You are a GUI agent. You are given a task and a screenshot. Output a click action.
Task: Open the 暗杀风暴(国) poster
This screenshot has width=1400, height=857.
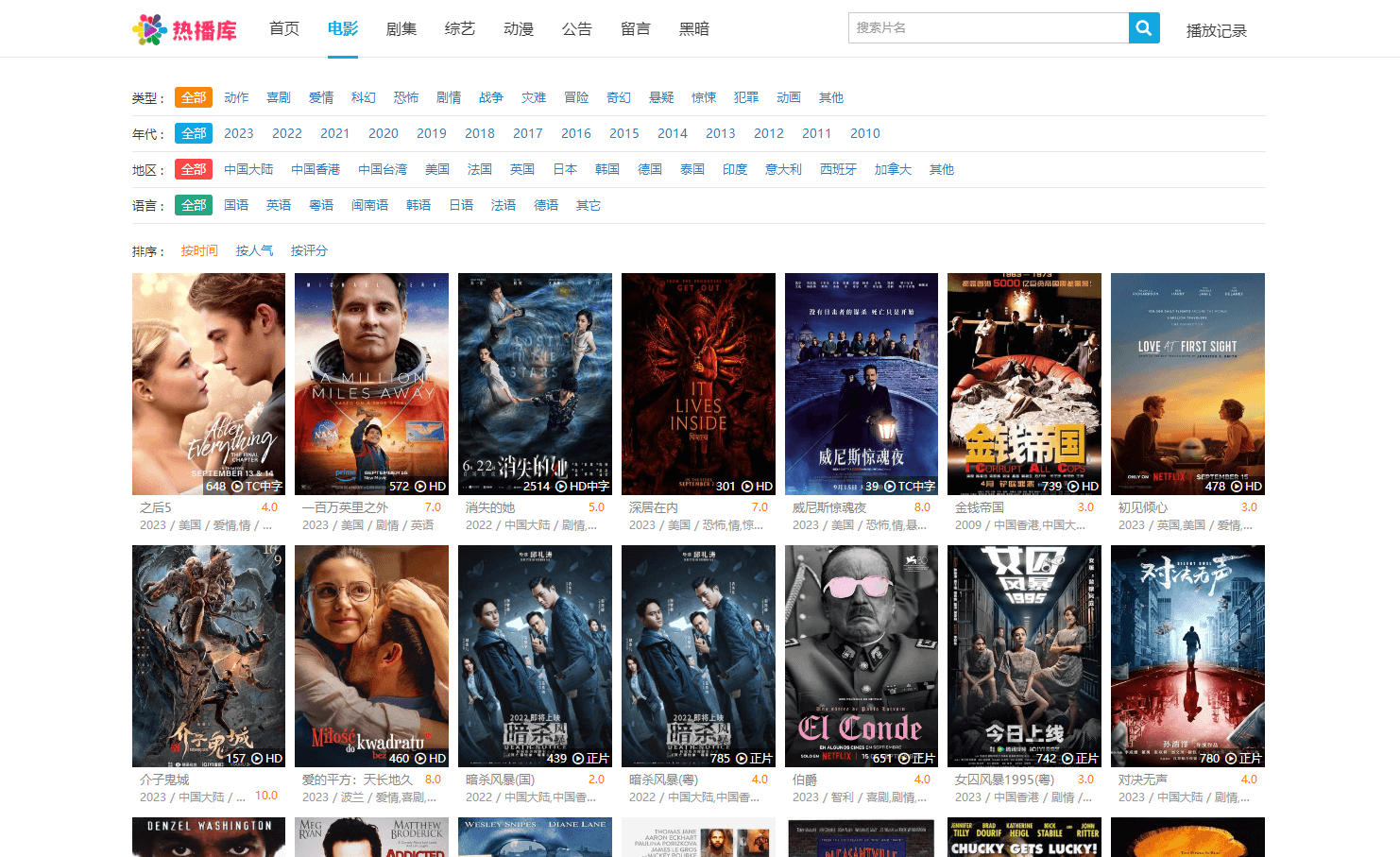[x=535, y=656]
